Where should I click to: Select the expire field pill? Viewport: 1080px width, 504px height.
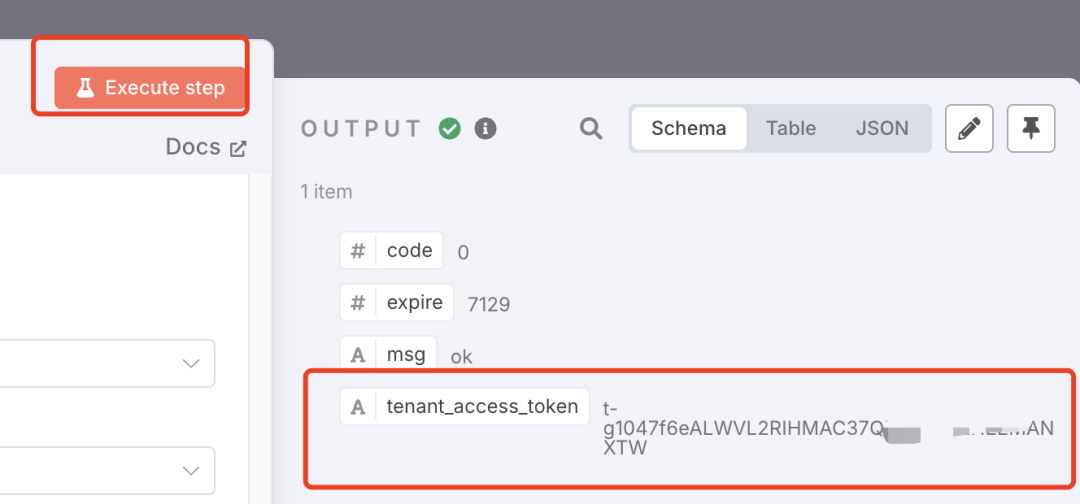click(x=414, y=302)
